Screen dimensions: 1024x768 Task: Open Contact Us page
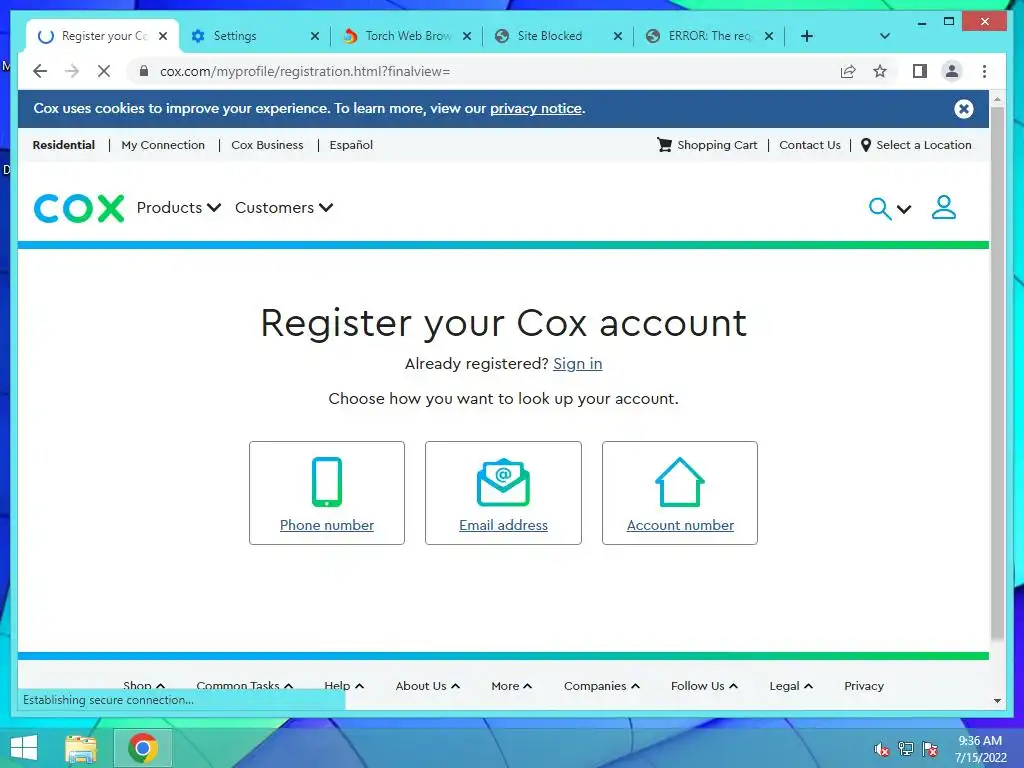click(x=810, y=145)
